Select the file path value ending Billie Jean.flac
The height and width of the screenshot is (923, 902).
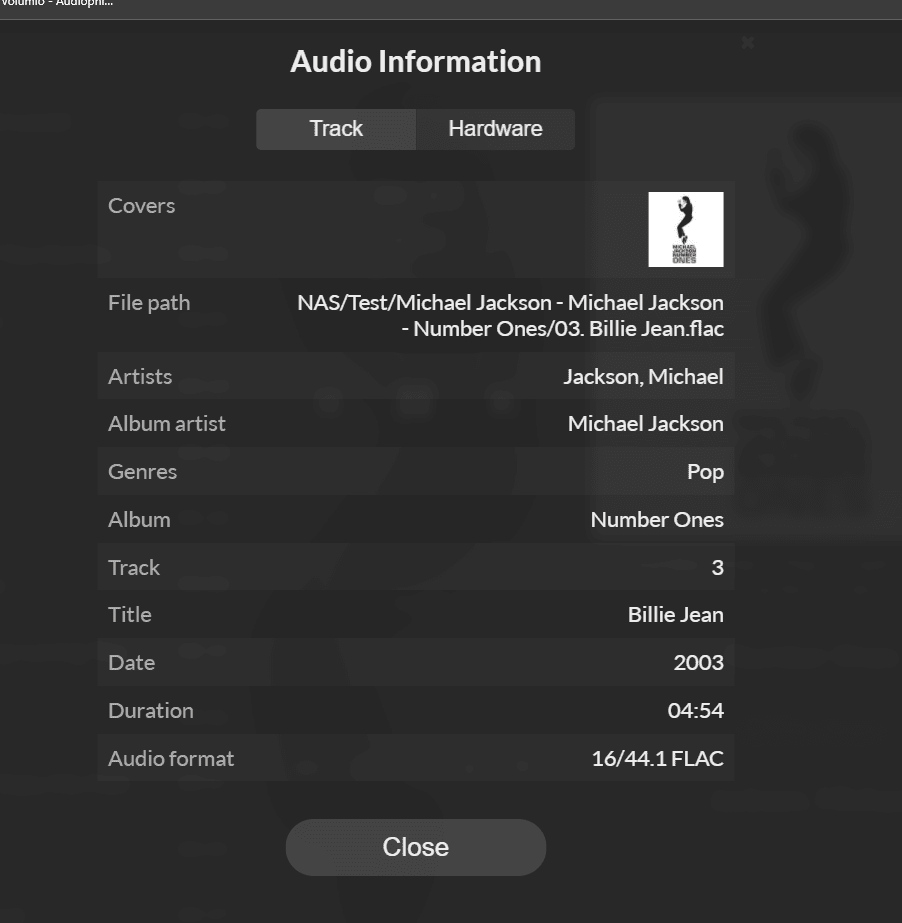[x=510, y=316]
